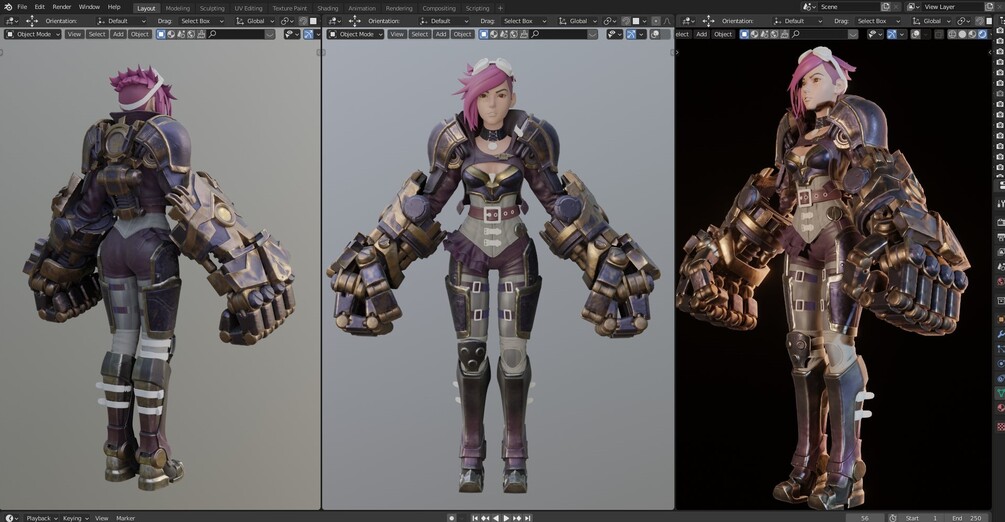
Task: Open Select menu in front-view viewport header
Action: click(420, 34)
